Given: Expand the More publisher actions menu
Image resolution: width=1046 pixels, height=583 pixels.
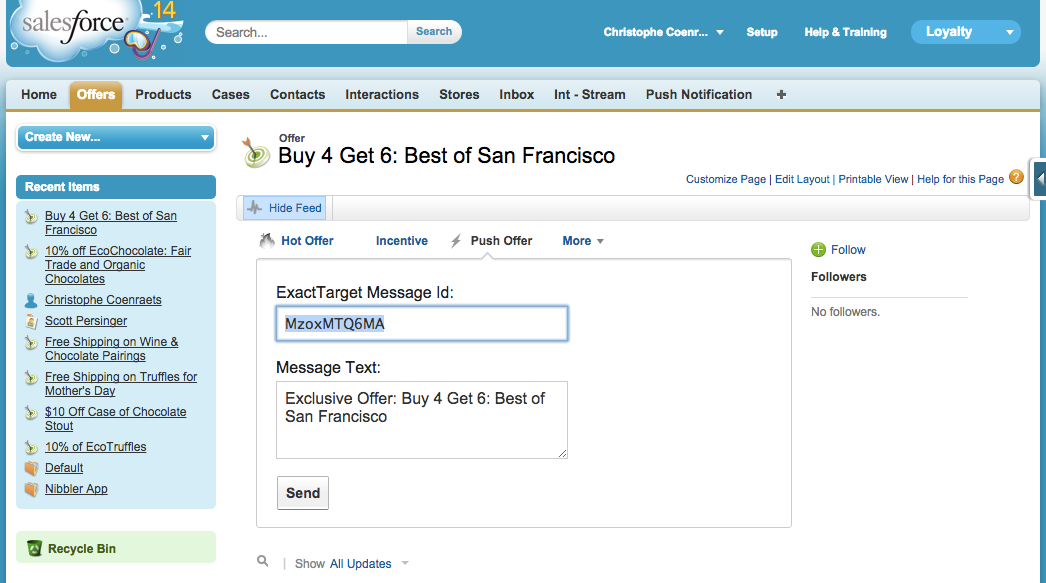Looking at the screenshot, I should coord(583,241).
